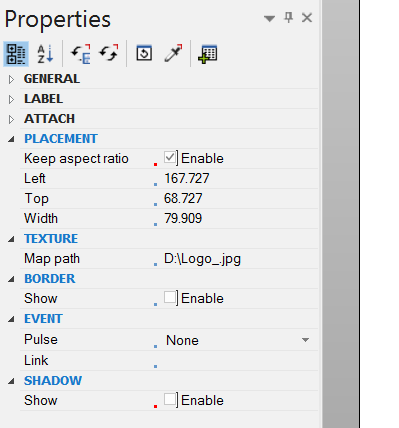Click the reset-to-default arrow icon with E

pyautogui.click(x=80, y=54)
